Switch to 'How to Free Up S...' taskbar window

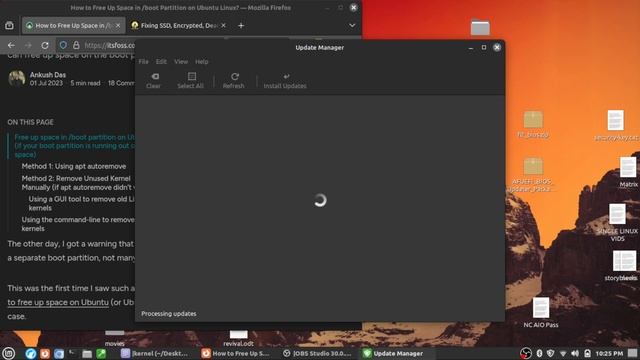[236, 353]
